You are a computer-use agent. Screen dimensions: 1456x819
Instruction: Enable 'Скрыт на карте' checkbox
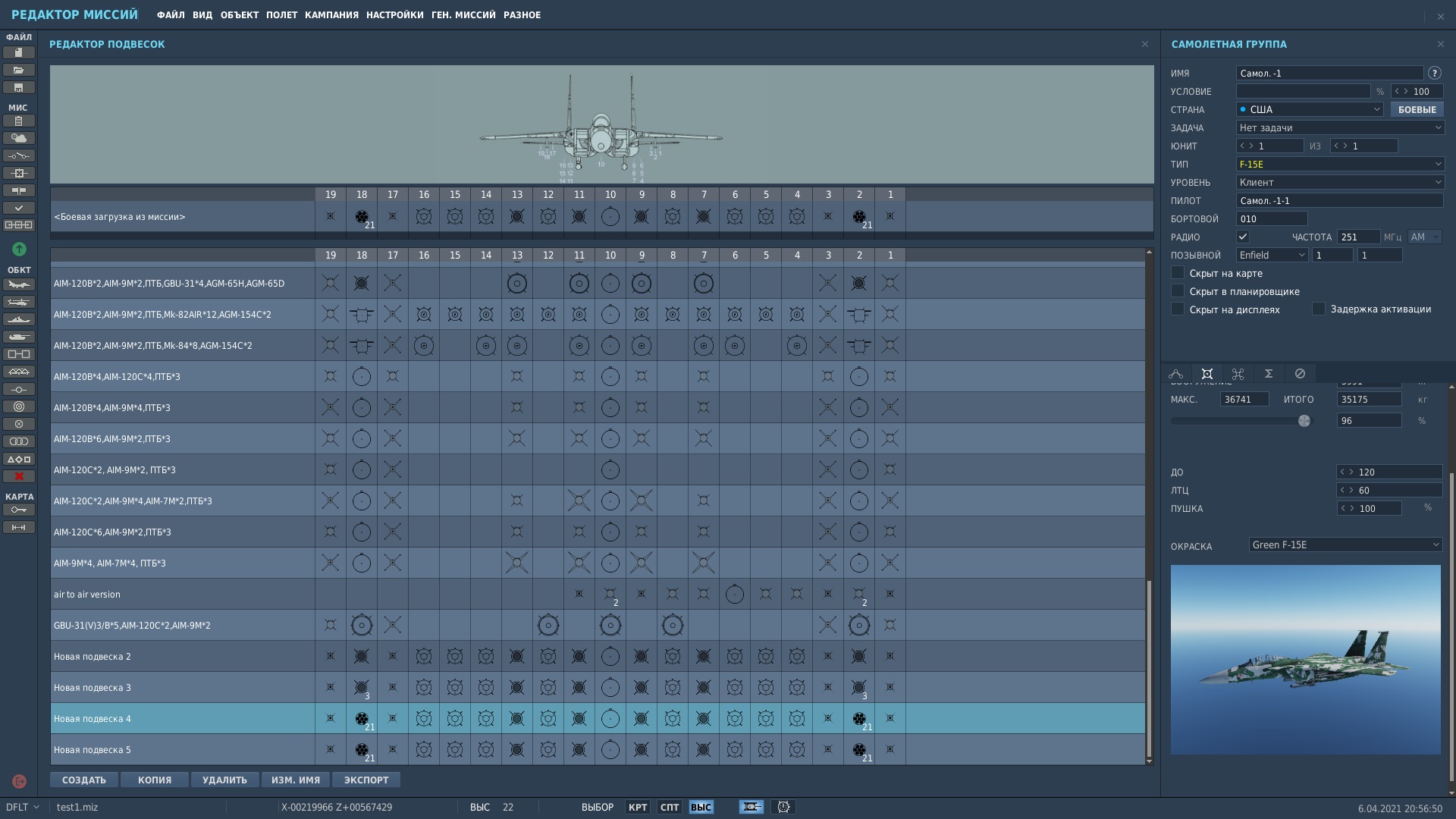(1178, 273)
